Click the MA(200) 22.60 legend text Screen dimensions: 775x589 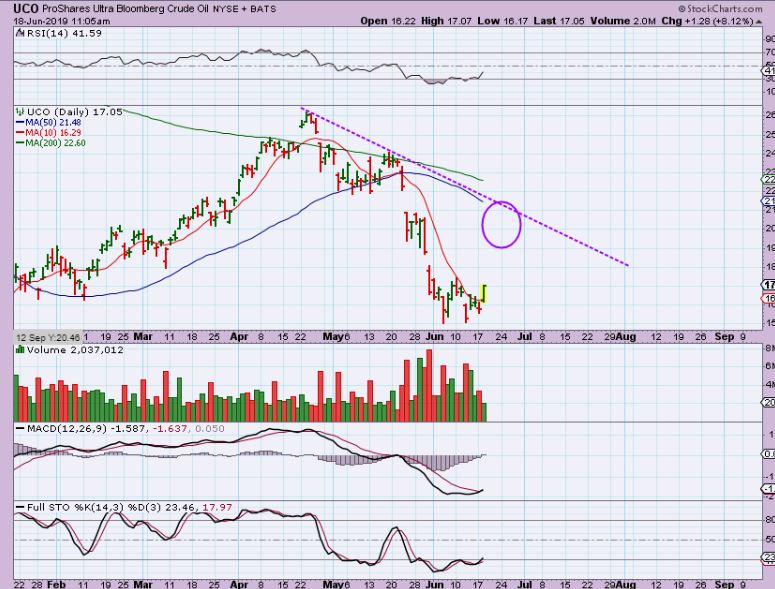pos(55,143)
